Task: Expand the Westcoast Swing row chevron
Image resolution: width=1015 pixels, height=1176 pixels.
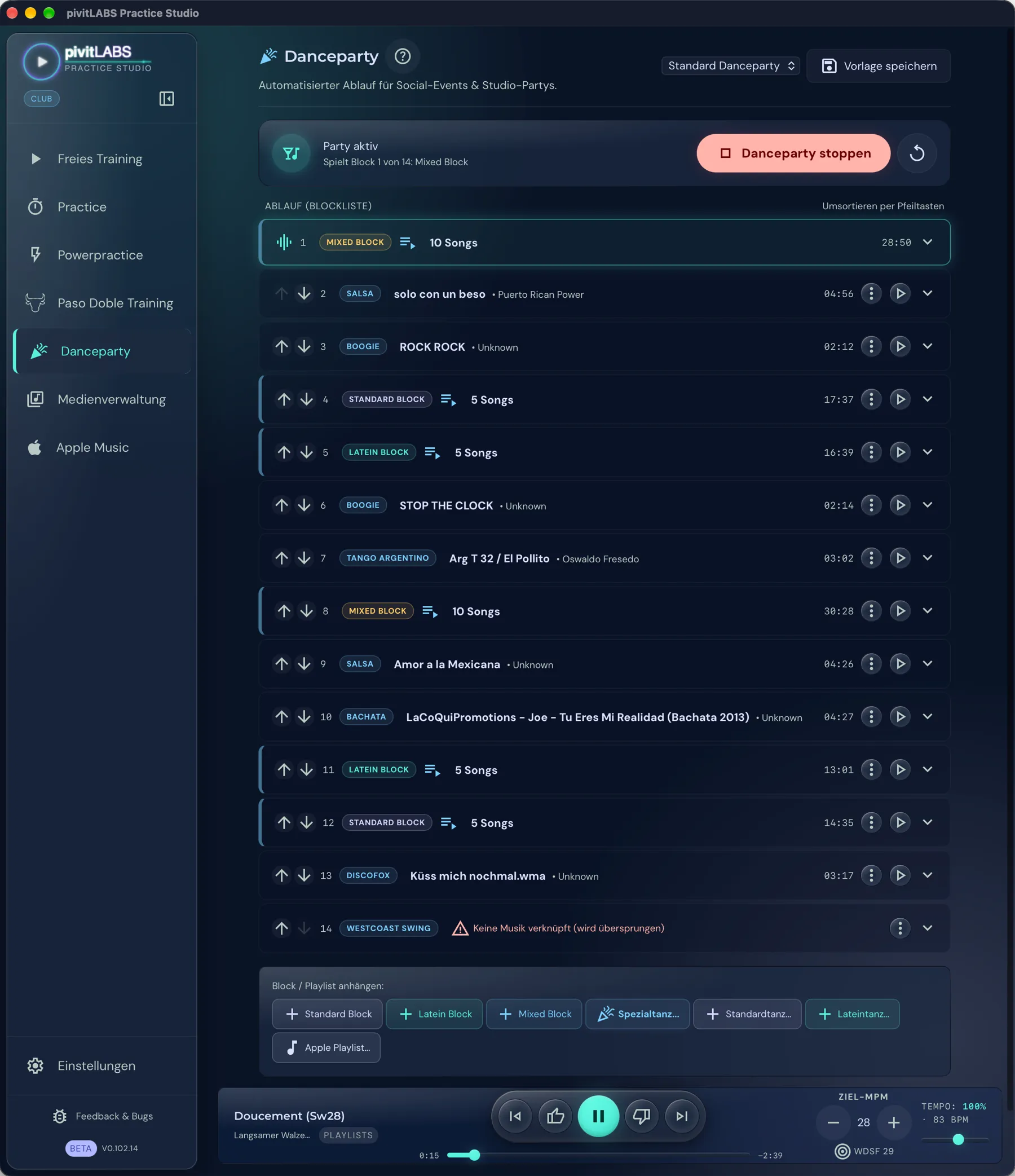Action: coord(927,928)
